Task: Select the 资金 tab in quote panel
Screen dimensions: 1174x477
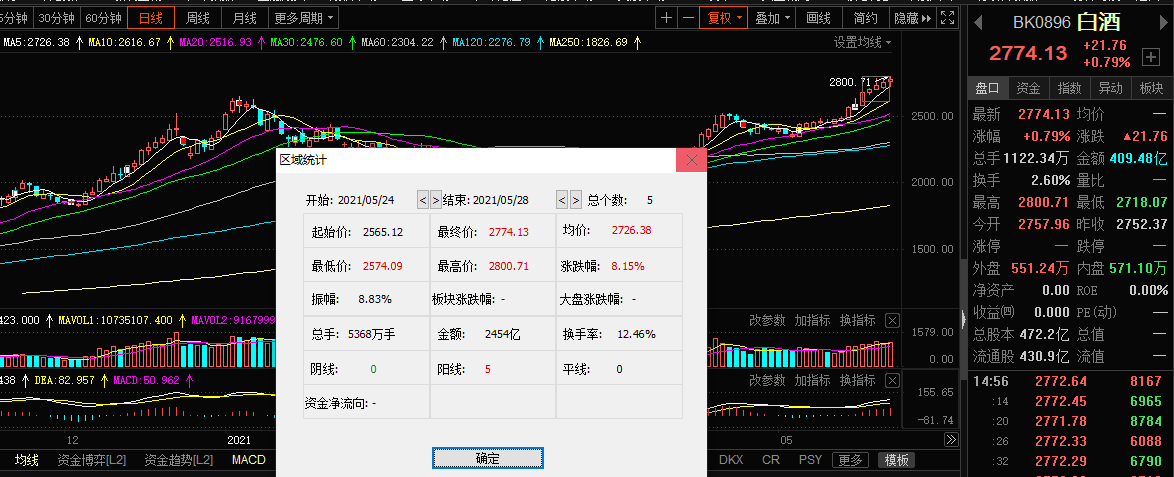Action: (1028, 88)
